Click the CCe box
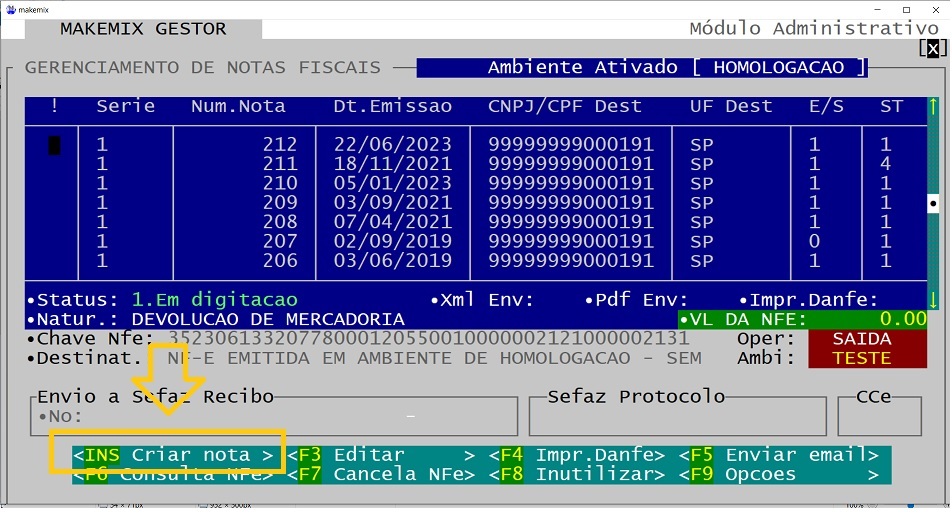952x516 pixels. [879, 416]
